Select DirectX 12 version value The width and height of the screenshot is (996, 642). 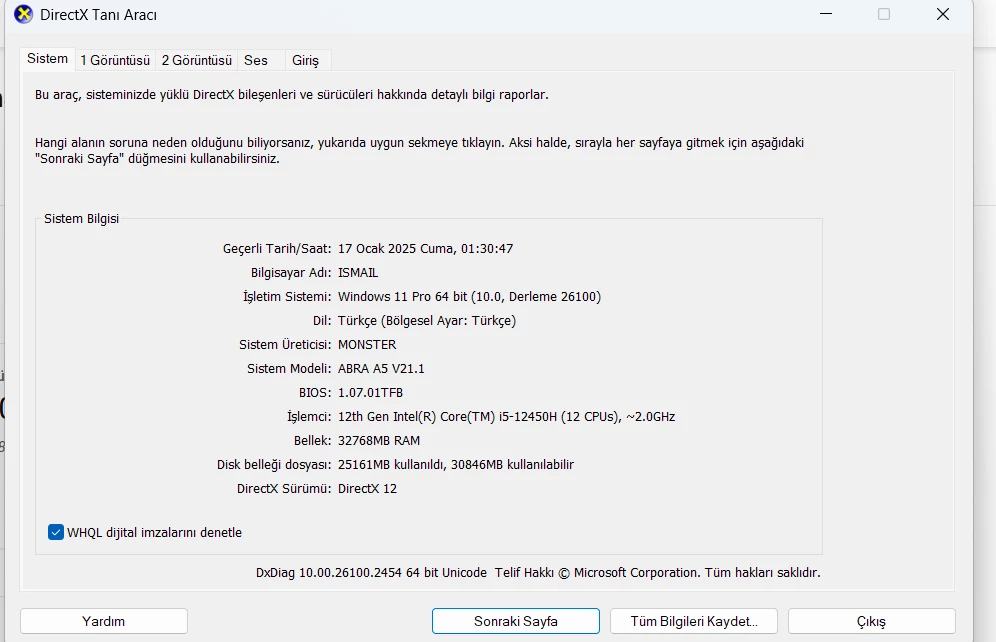click(x=367, y=488)
